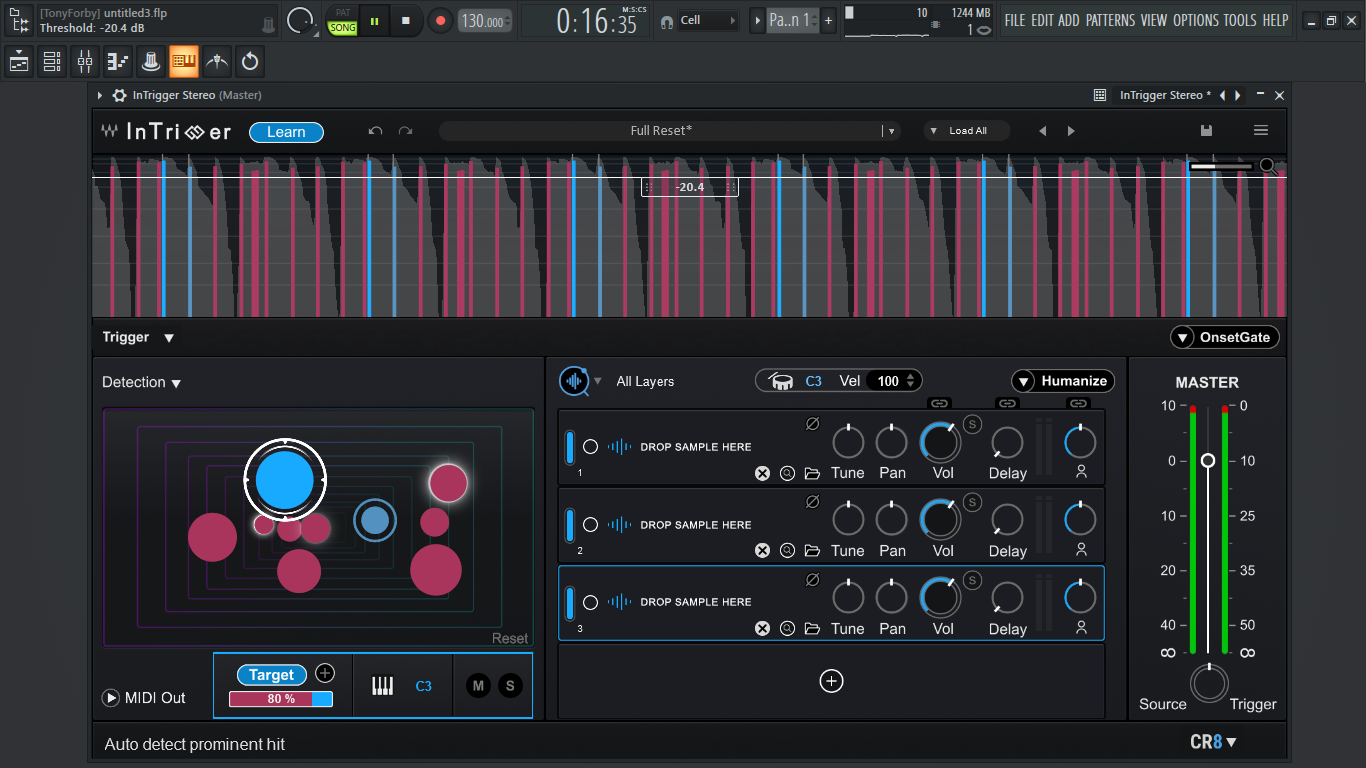Open the FILE menu
1366x768 pixels.
point(1015,20)
